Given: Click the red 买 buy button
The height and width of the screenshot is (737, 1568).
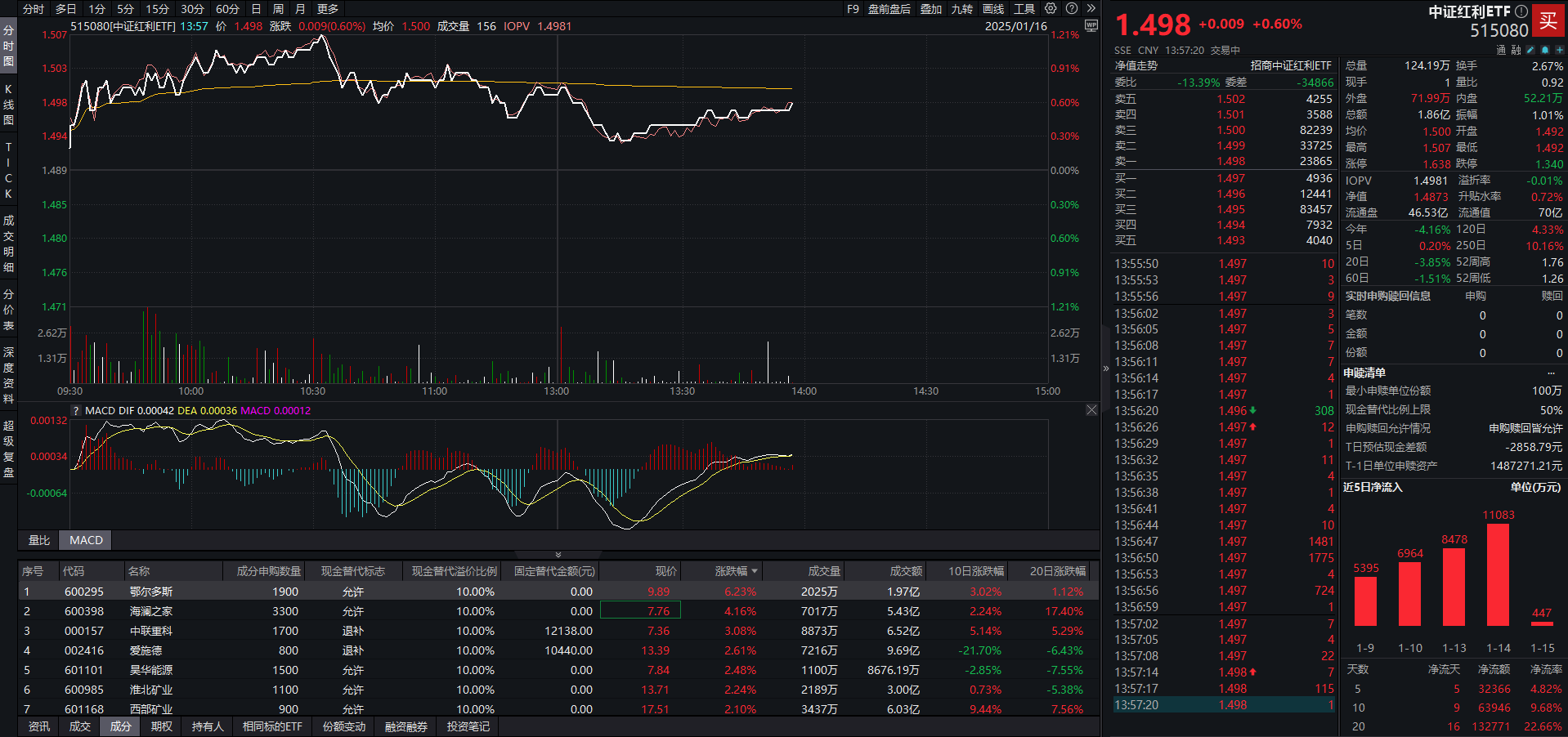Looking at the screenshot, I should (x=1548, y=21).
